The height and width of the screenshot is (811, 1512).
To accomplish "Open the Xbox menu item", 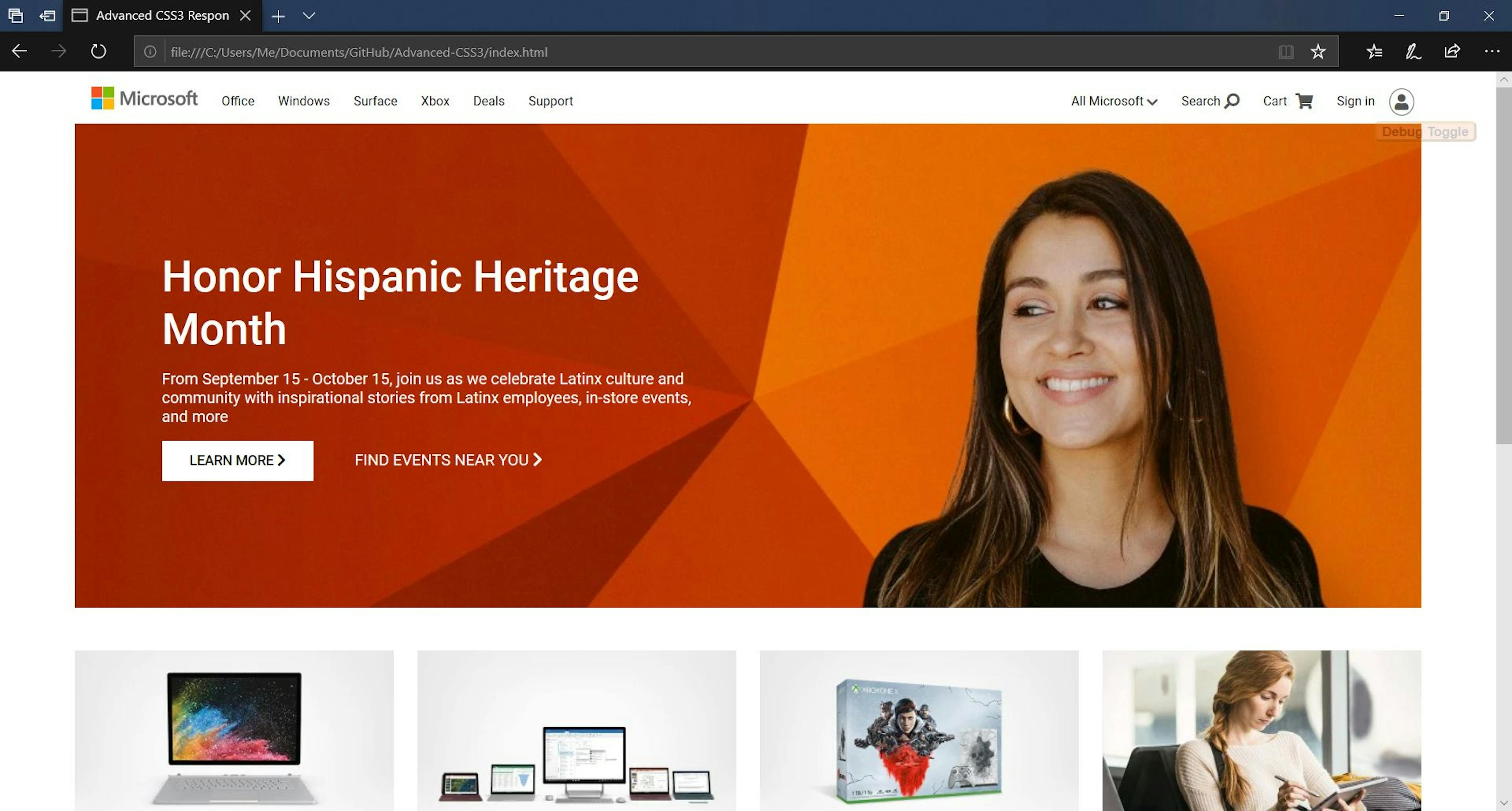I will (435, 101).
